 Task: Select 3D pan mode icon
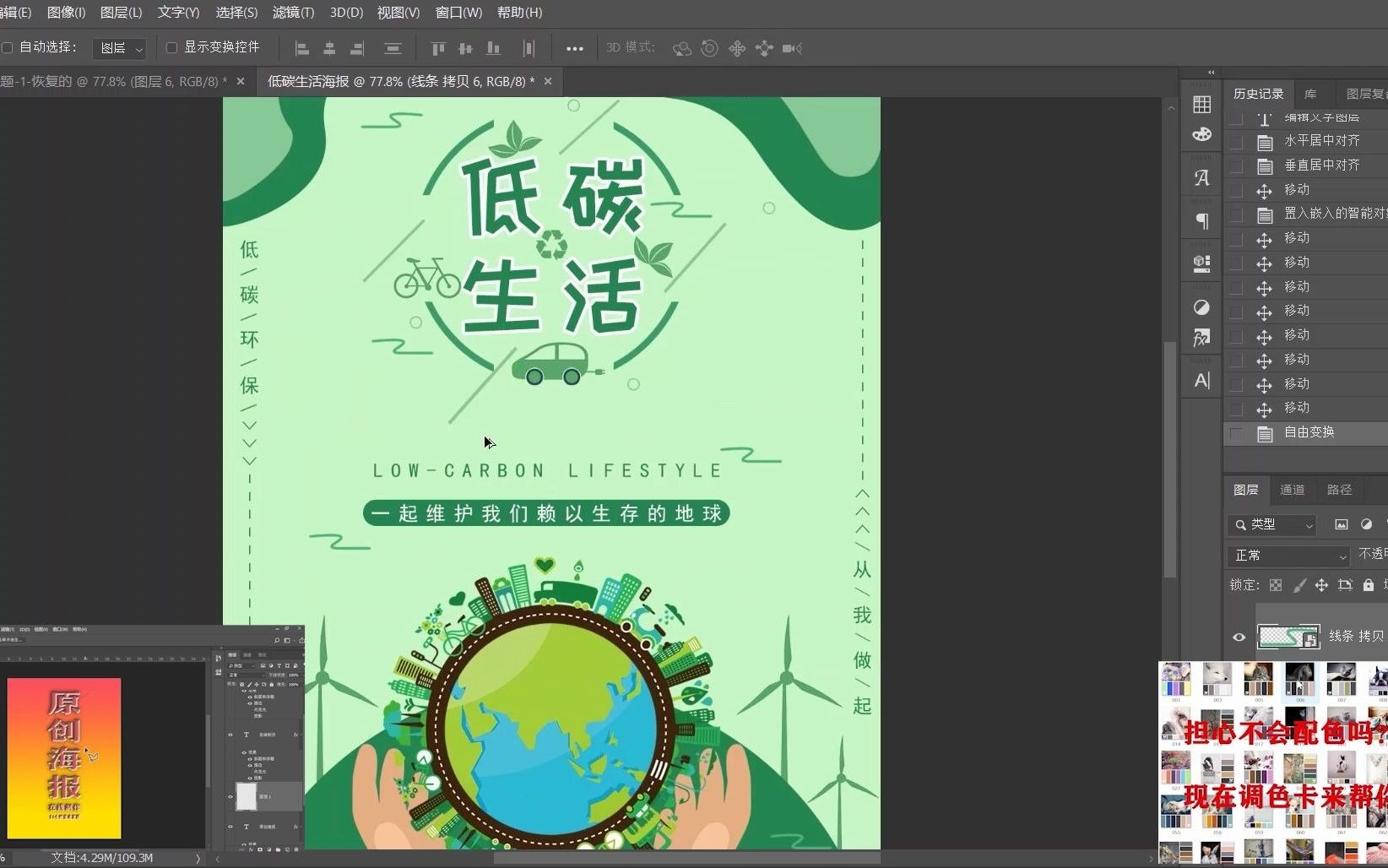[x=737, y=48]
